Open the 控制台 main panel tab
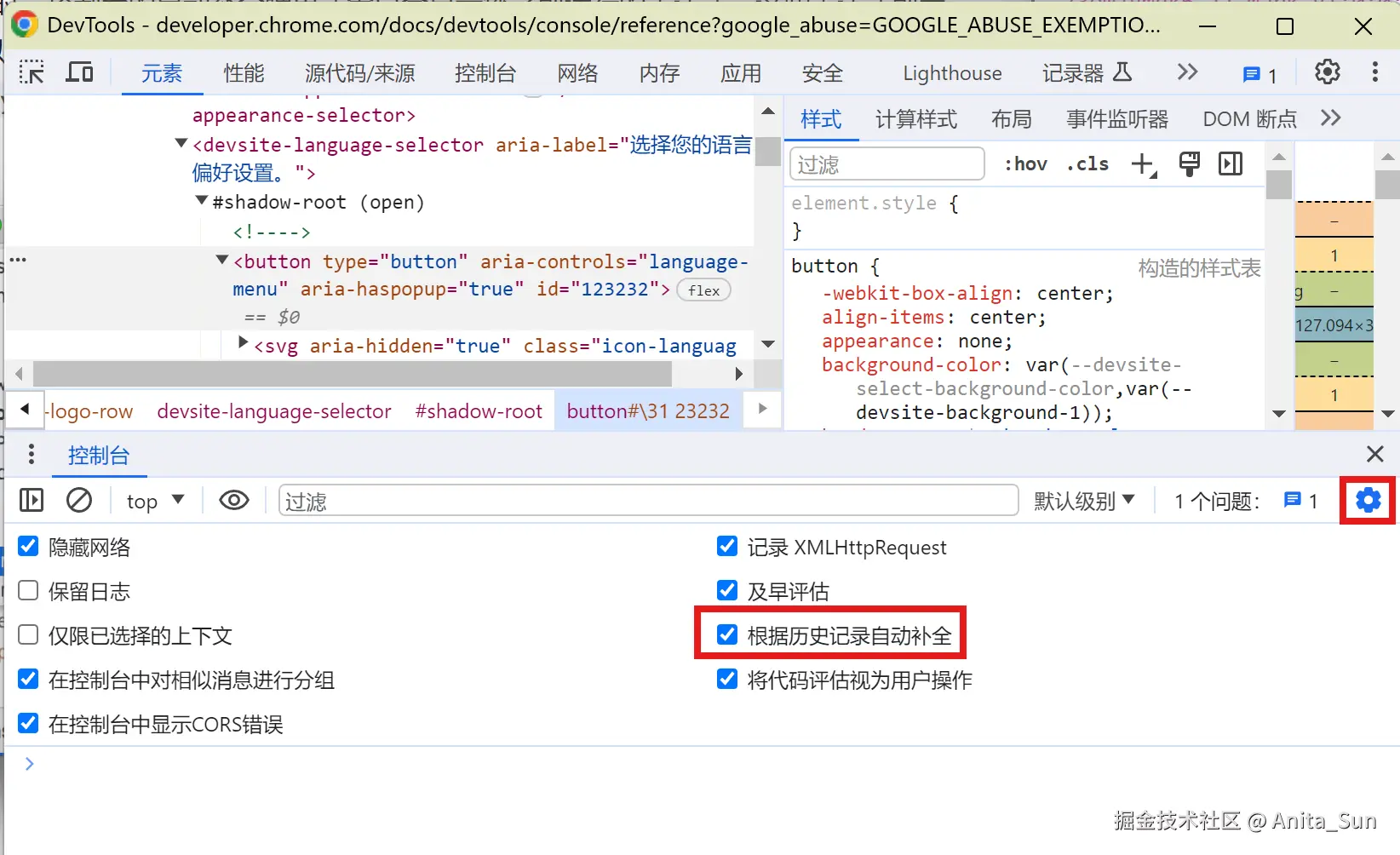This screenshot has height=855, width=1400. pos(485,73)
